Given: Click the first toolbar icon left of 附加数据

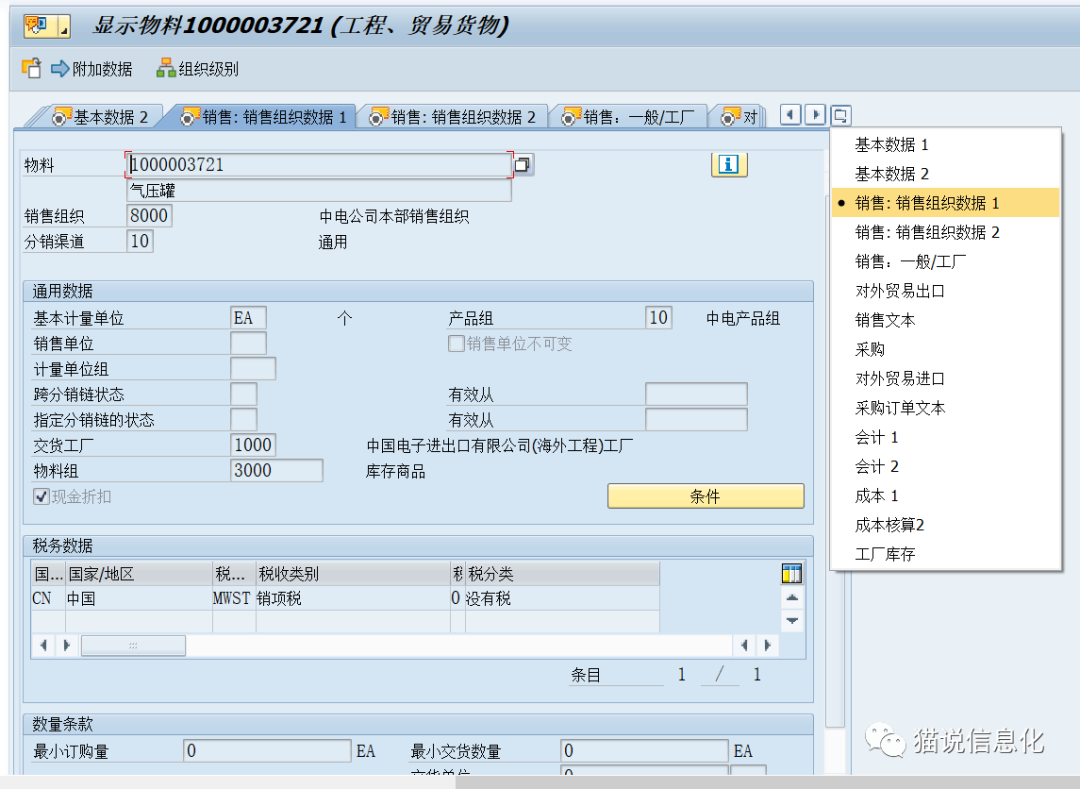Looking at the screenshot, I should pyautogui.click(x=31, y=69).
